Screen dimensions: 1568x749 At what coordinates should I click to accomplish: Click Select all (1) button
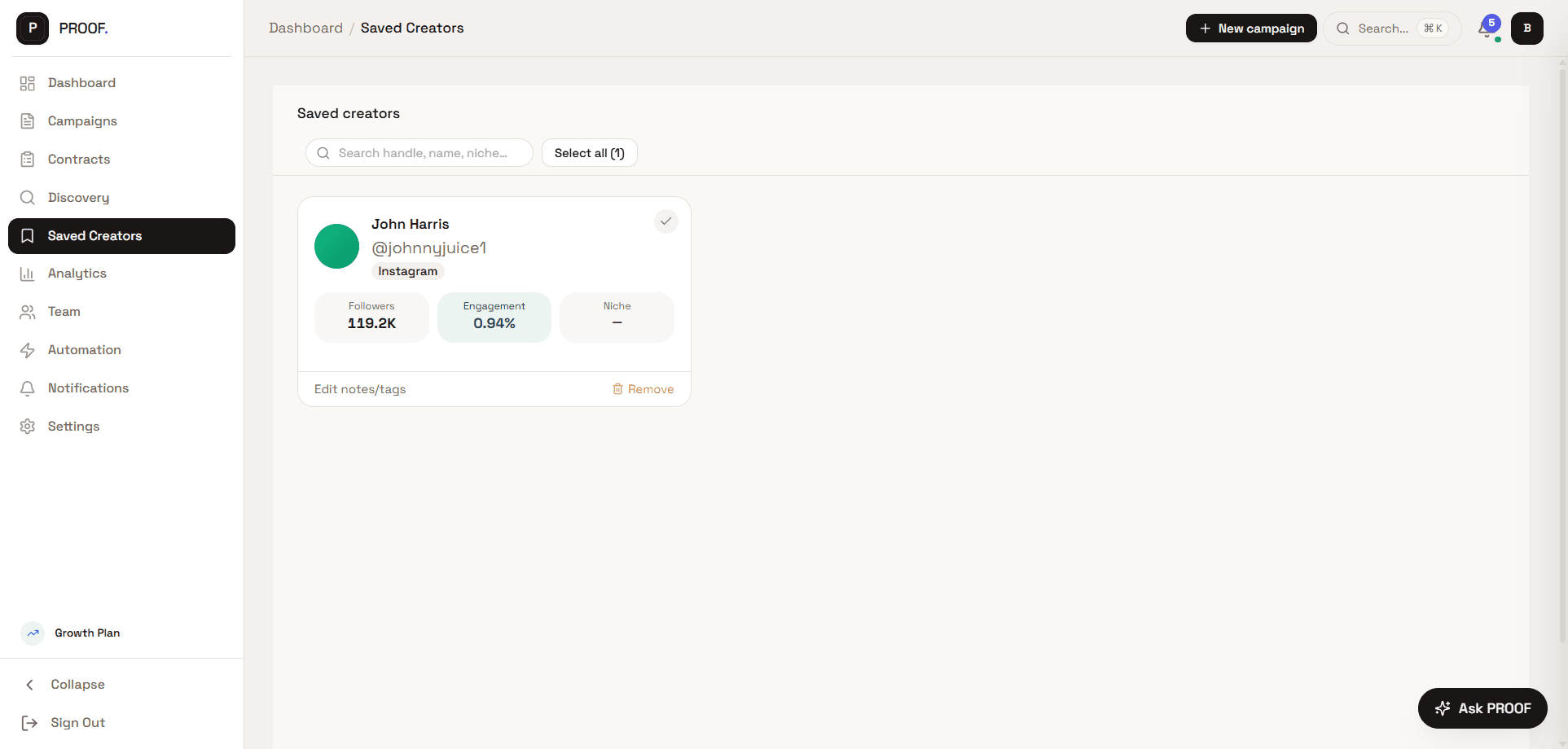coord(590,153)
